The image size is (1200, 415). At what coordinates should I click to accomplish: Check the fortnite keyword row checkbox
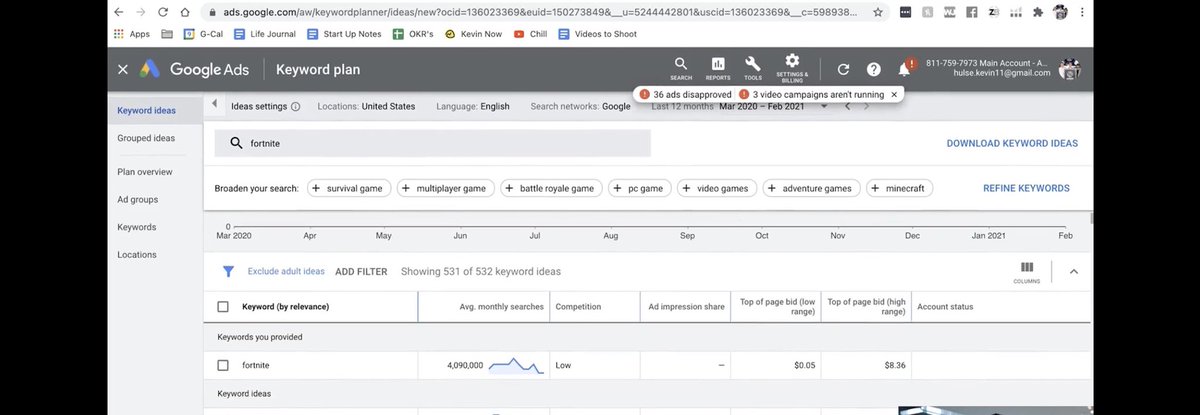point(223,365)
